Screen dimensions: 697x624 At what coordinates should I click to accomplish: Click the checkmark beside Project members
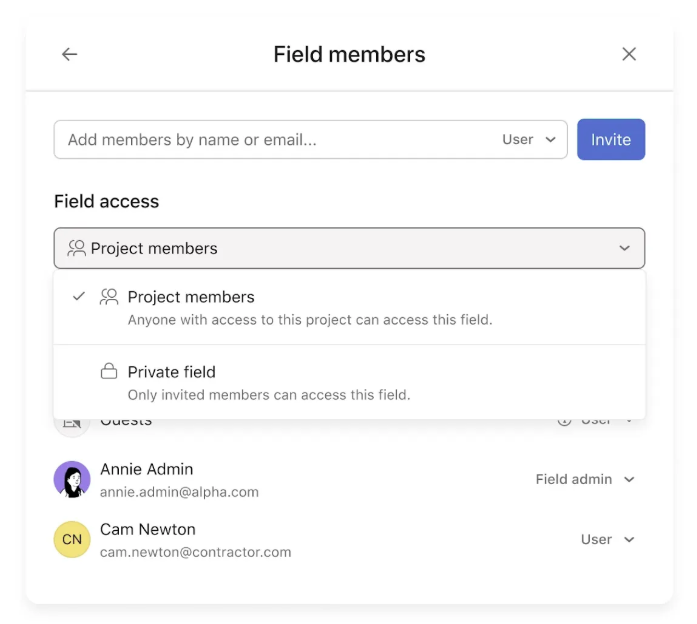pos(79,296)
